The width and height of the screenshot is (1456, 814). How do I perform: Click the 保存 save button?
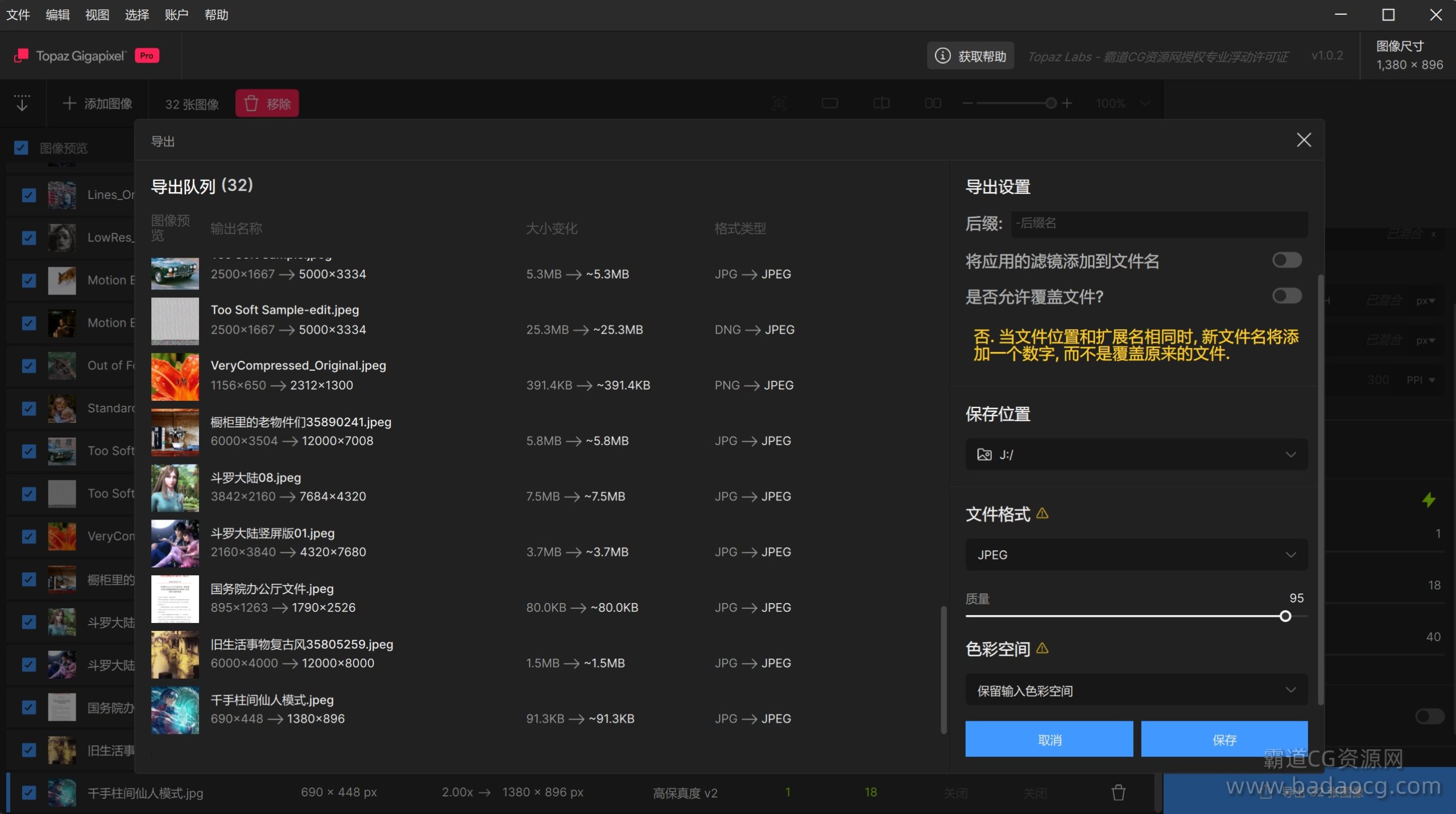coord(1224,739)
